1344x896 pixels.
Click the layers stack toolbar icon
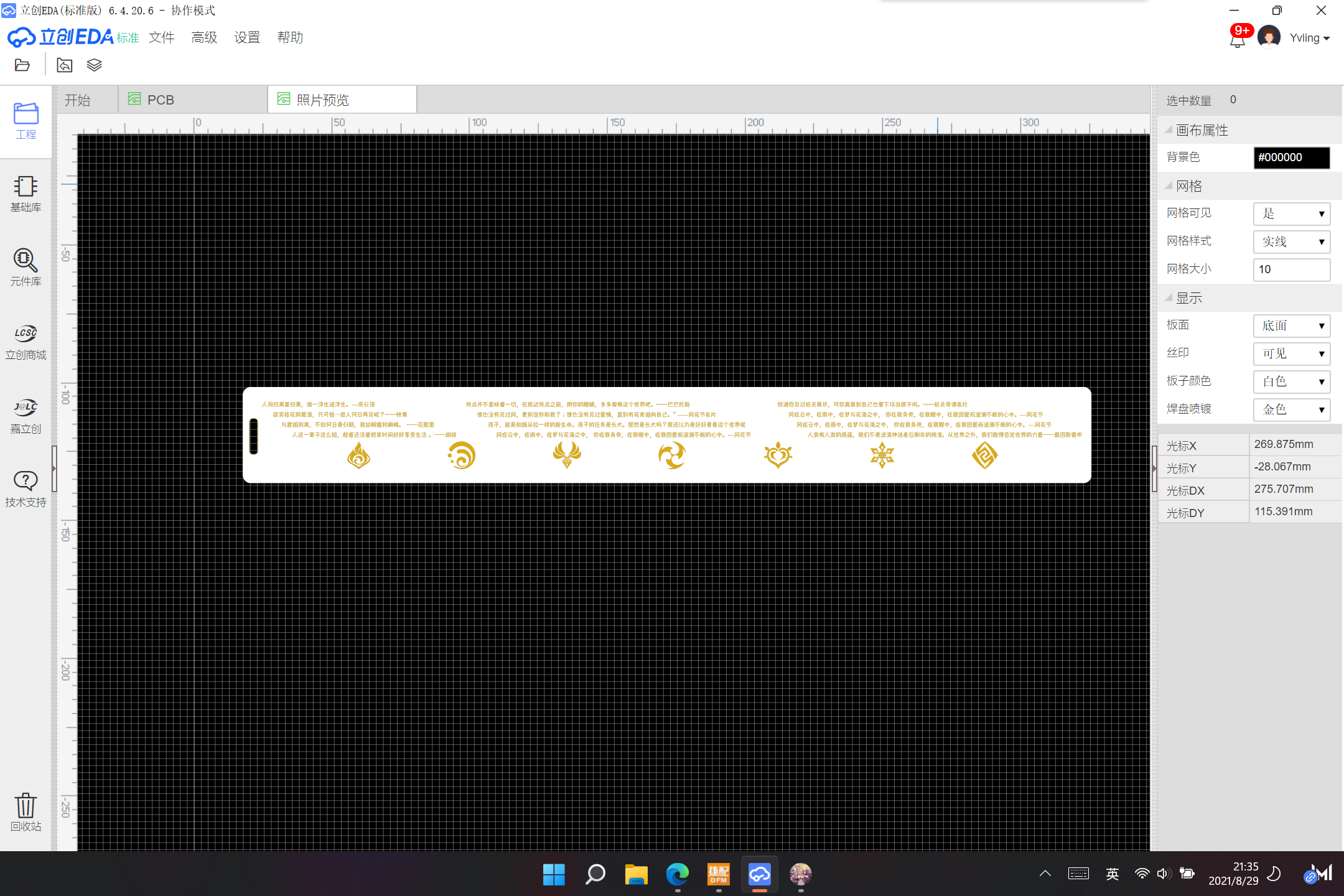[94, 65]
